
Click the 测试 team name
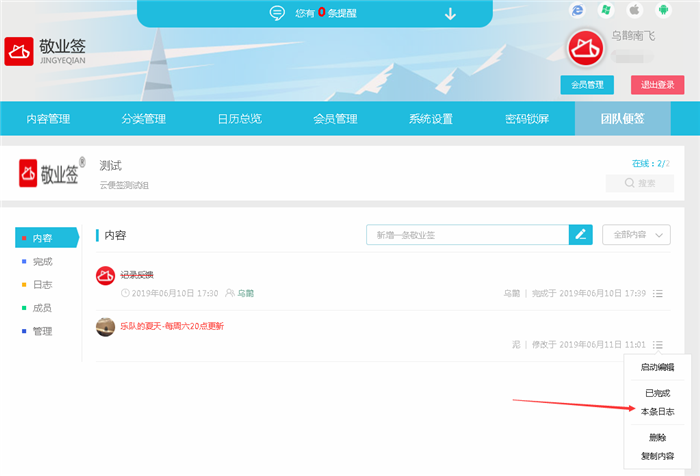click(110, 166)
